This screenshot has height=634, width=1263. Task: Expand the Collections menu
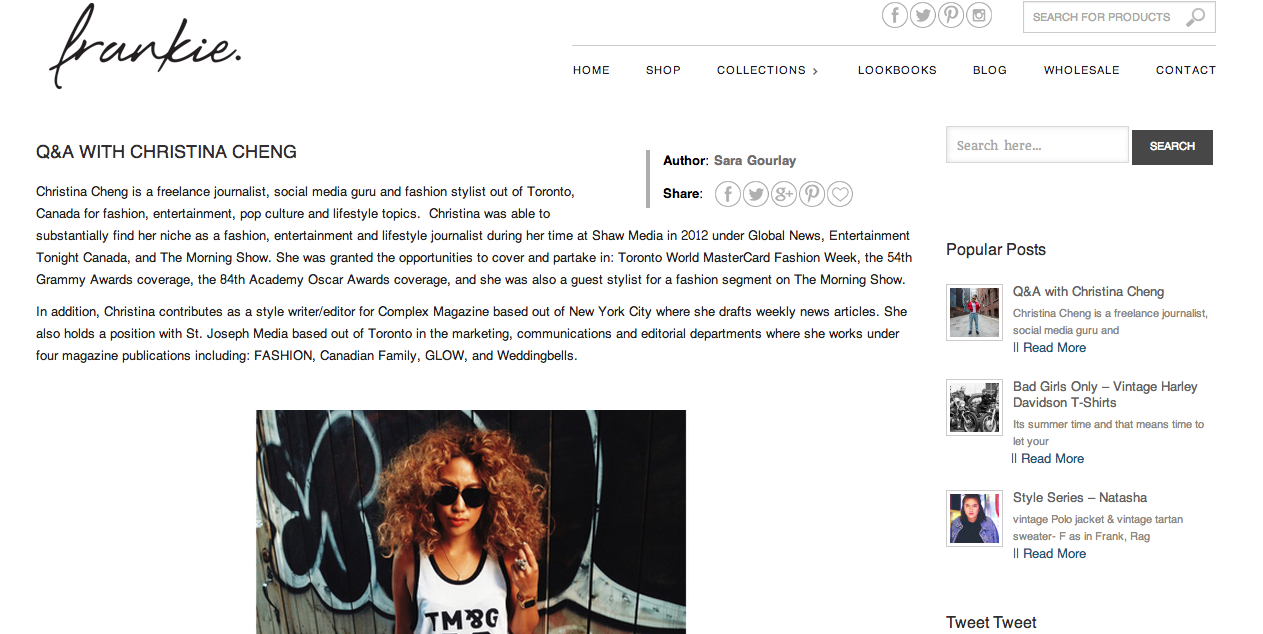[x=768, y=70]
